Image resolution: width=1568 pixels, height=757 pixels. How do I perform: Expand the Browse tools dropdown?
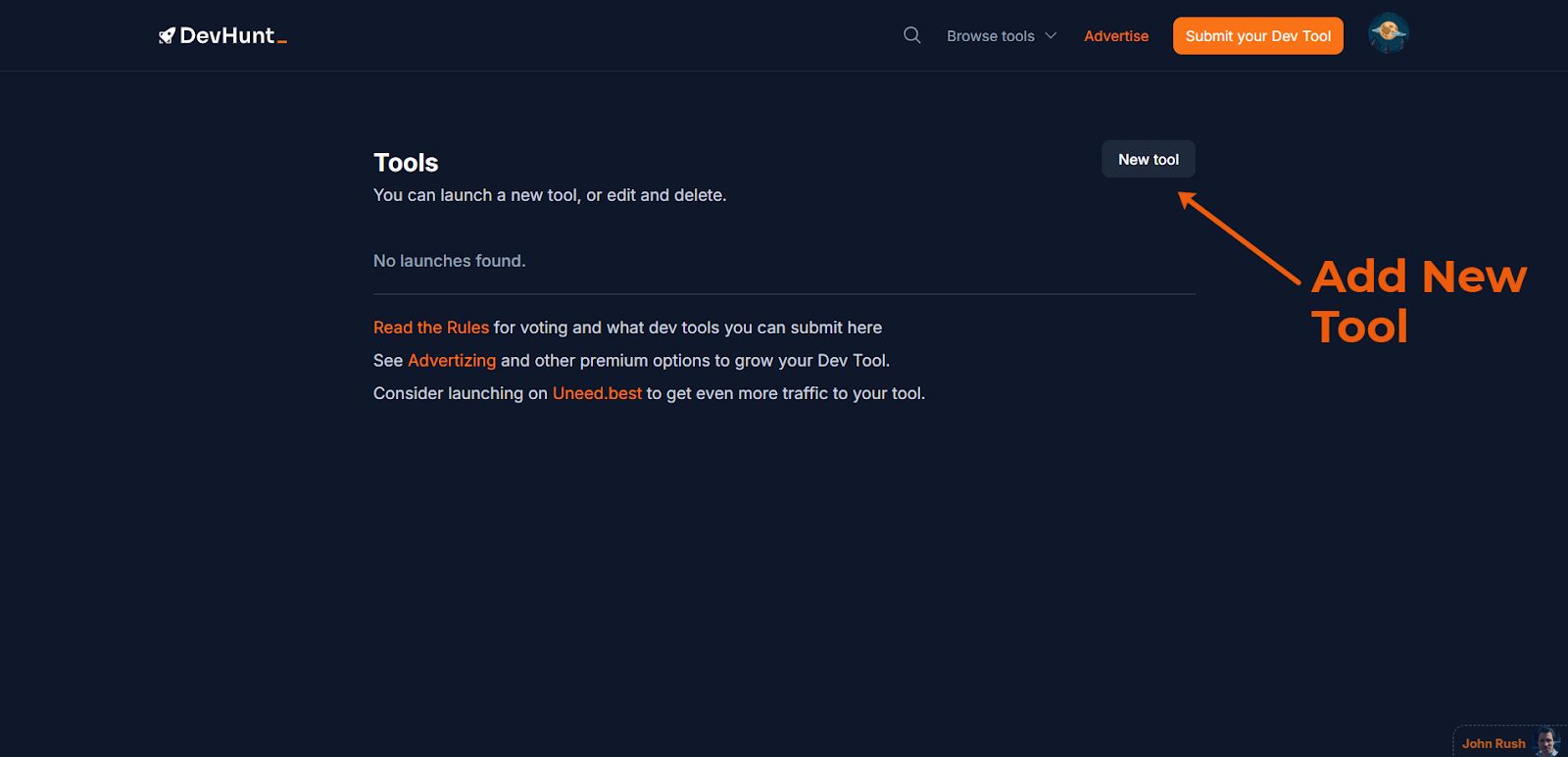(x=1002, y=36)
